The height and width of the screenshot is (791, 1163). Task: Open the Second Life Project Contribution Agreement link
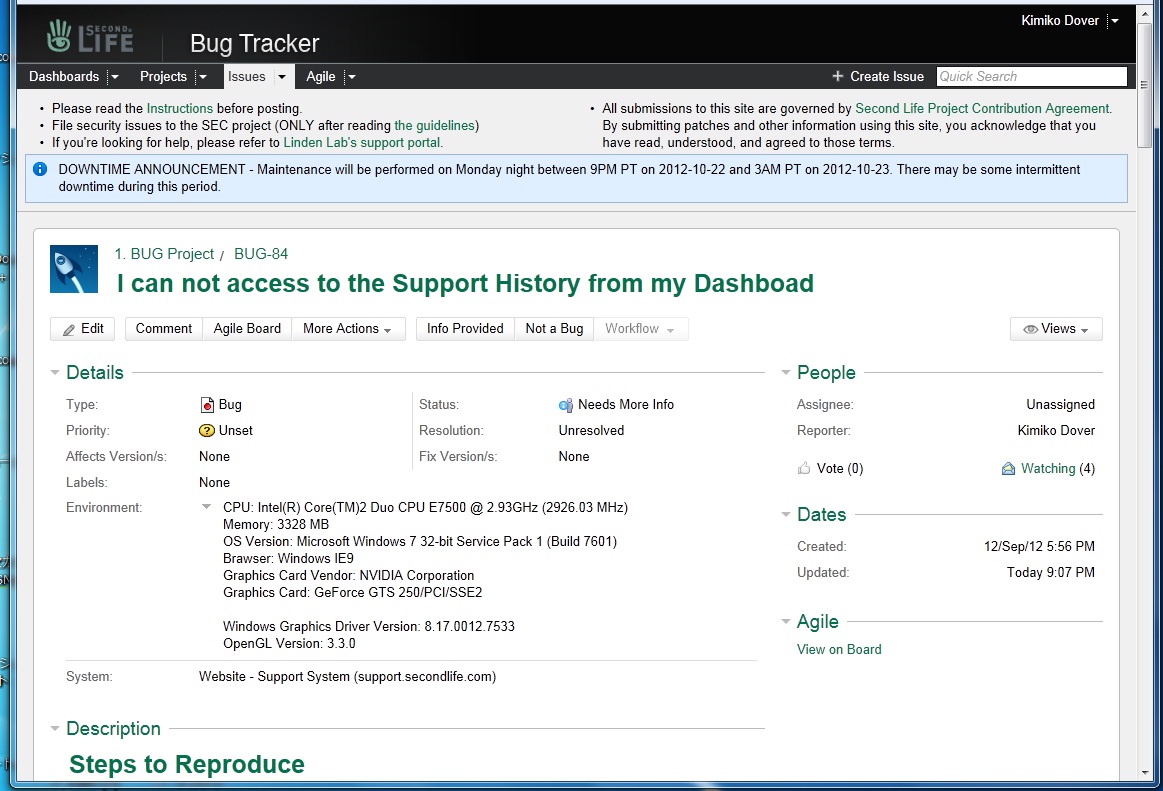tap(983, 108)
